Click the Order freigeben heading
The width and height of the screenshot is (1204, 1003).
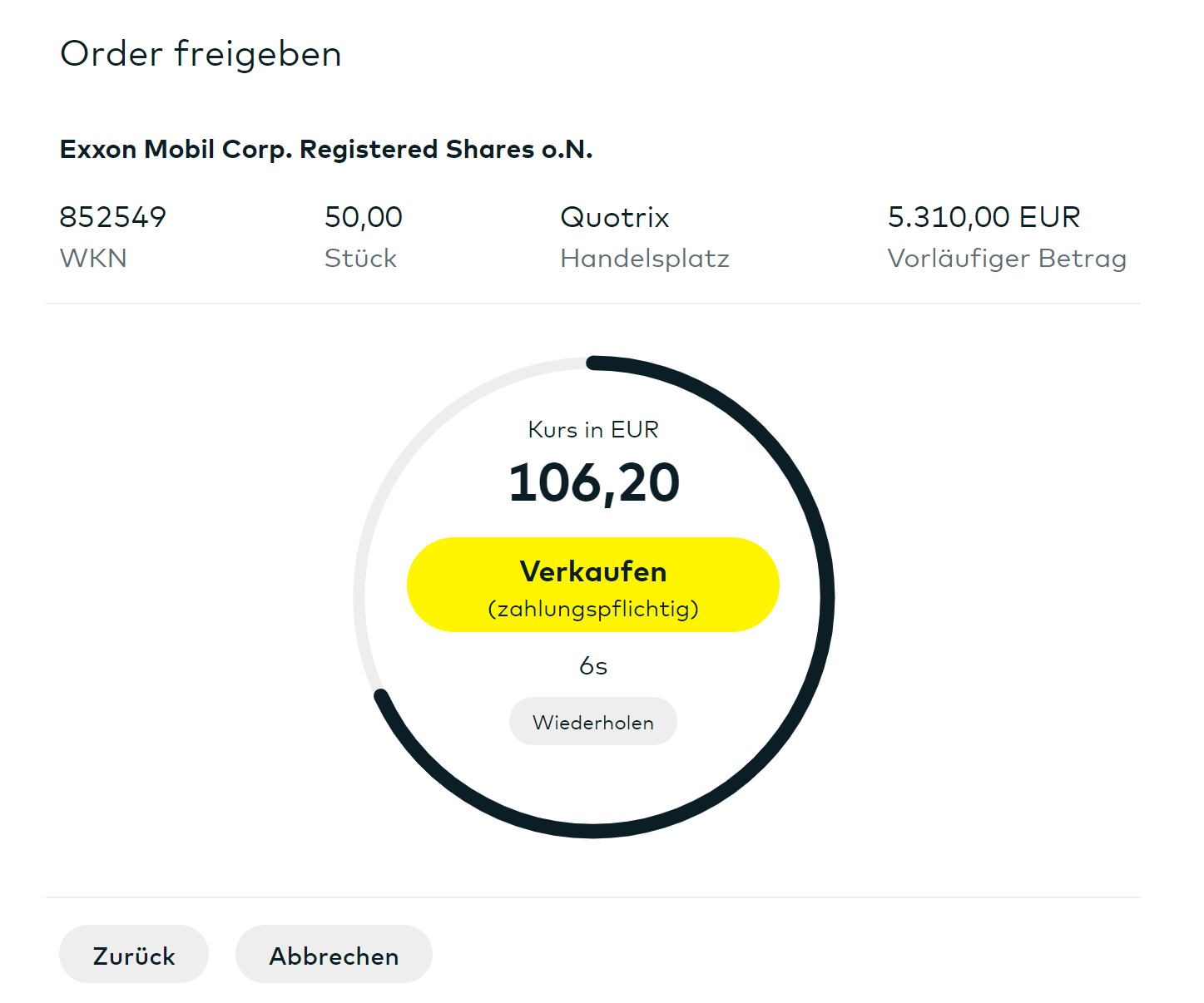click(201, 54)
